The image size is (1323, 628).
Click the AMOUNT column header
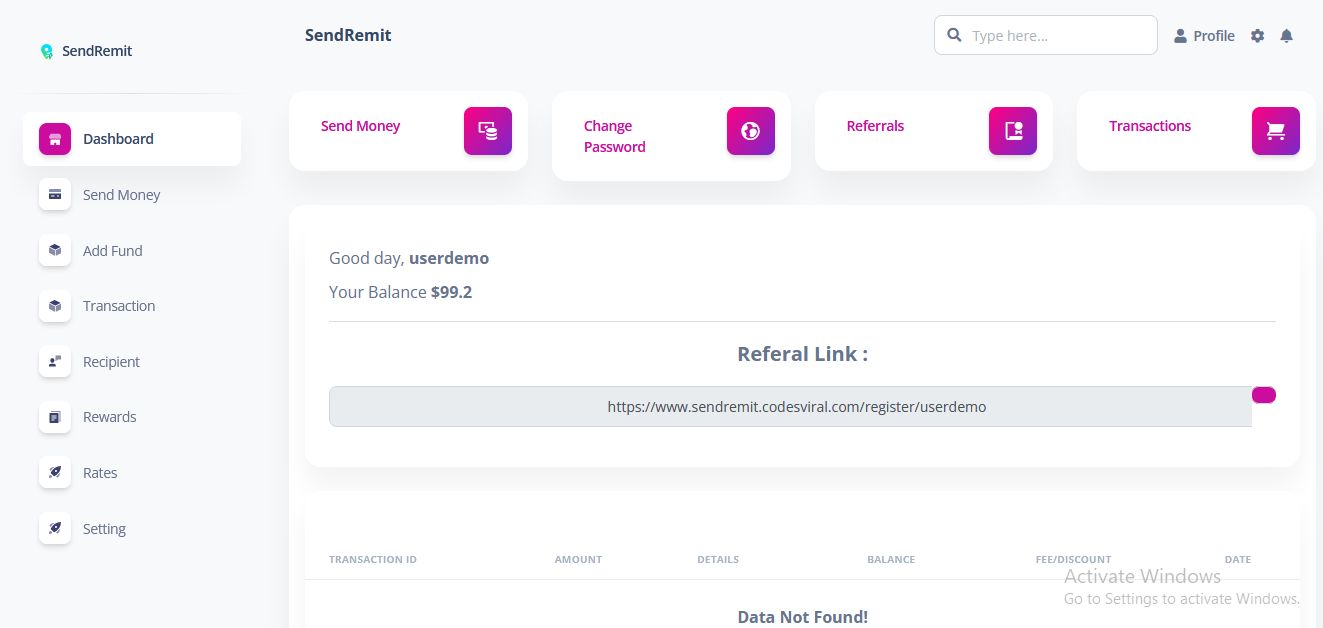click(579, 559)
